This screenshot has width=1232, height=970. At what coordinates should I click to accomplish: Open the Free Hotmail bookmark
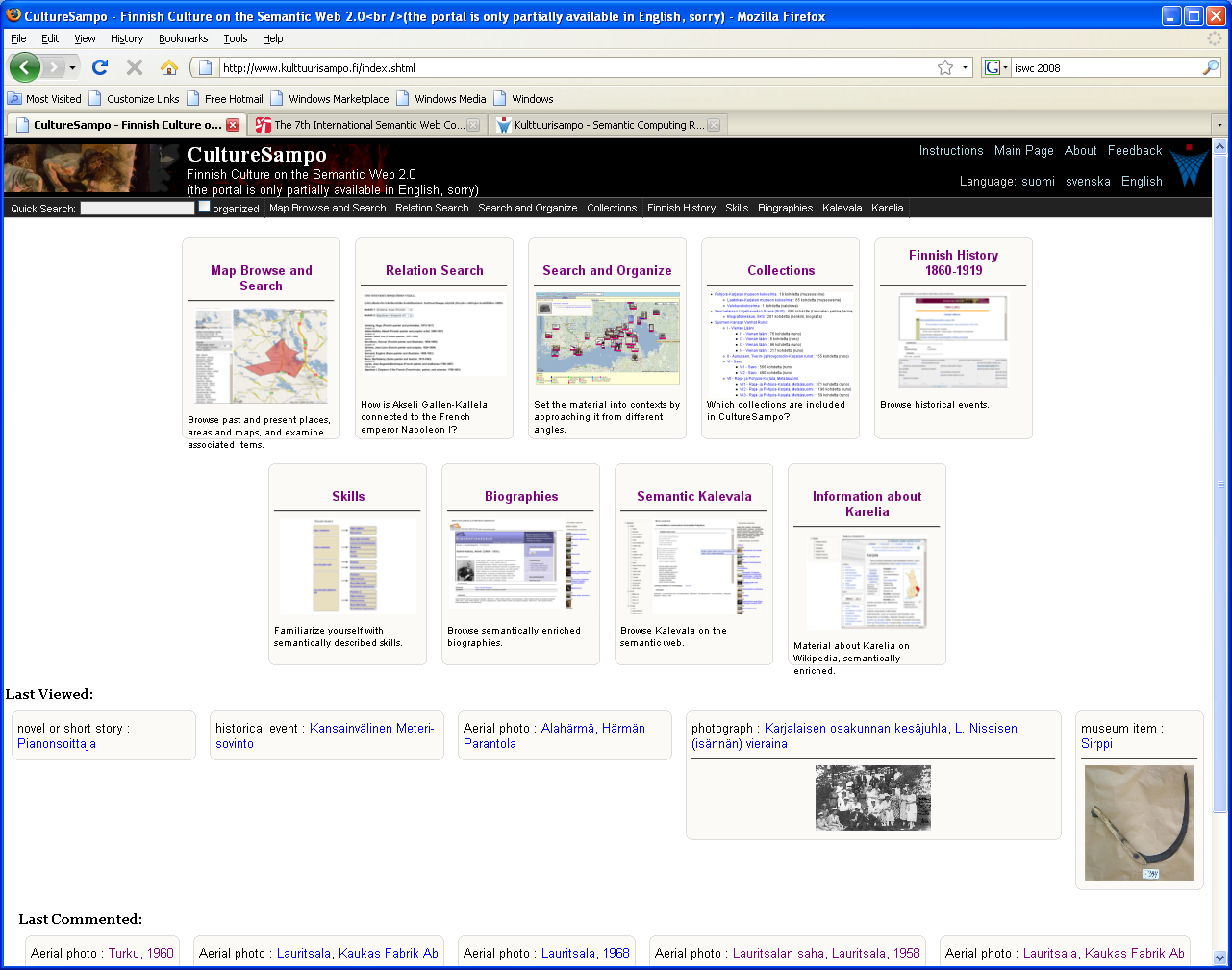click(225, 99)
